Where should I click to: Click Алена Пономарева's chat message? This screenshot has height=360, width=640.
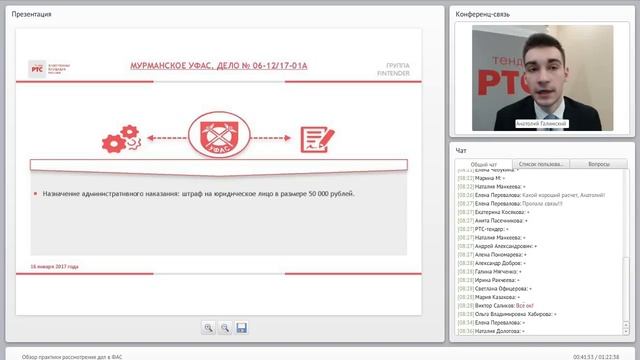coord(492,254)
